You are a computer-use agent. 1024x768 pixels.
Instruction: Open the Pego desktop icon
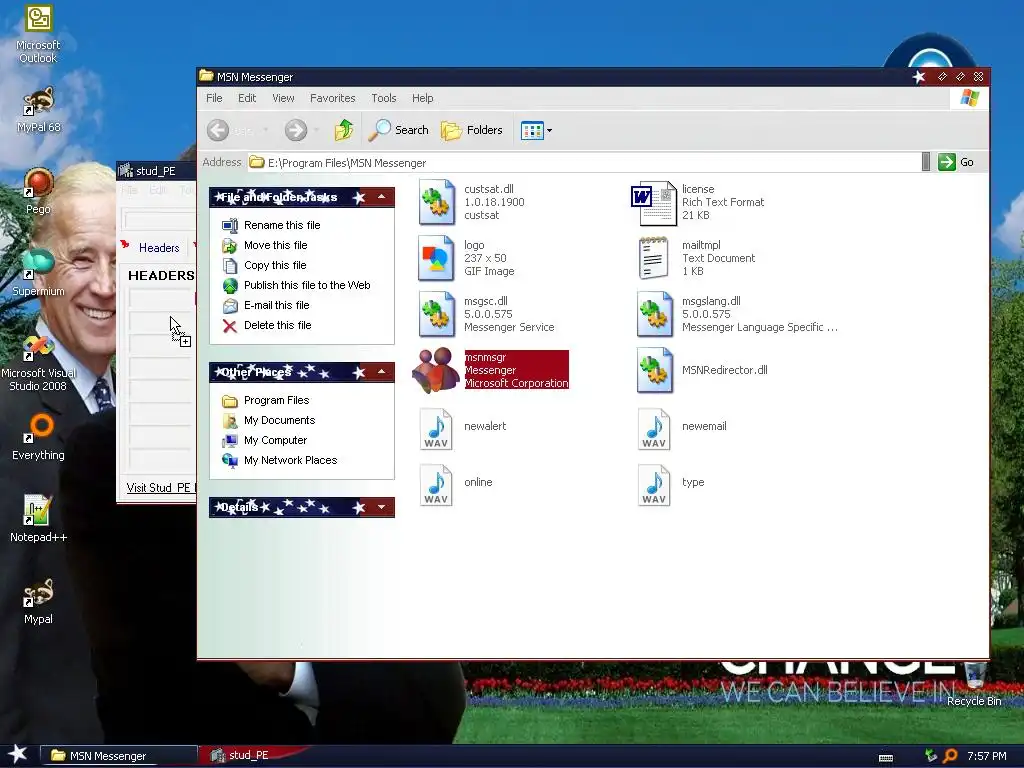pyautogui.click(x=38, y=191)
